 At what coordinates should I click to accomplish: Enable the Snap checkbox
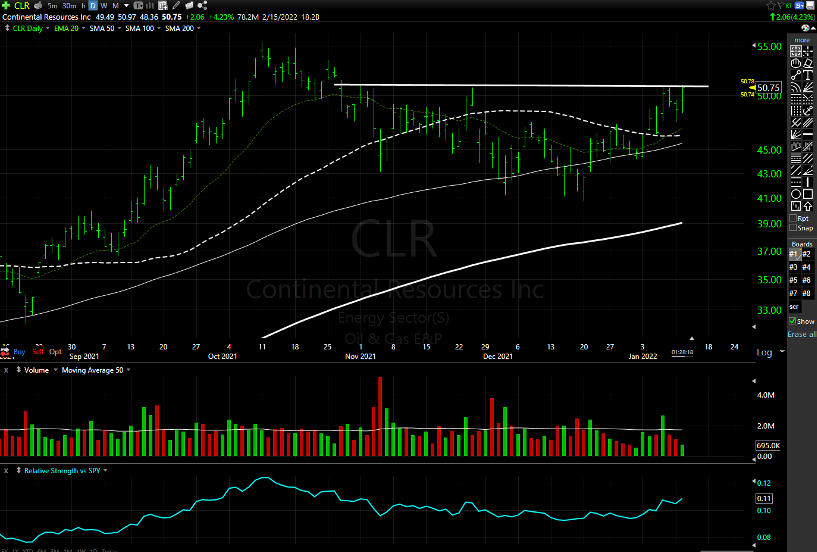(x=793, y=229)
